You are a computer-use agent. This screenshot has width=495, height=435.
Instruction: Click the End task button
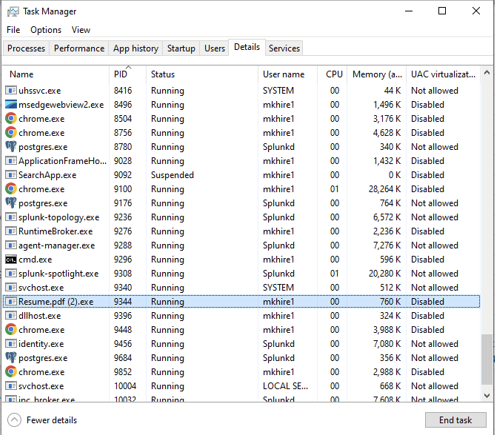455,420
